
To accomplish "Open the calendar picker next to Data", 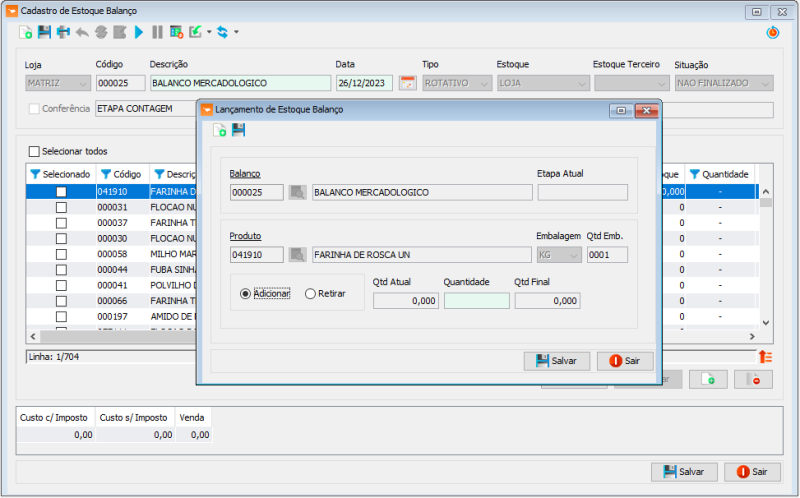I will point(407,83).
